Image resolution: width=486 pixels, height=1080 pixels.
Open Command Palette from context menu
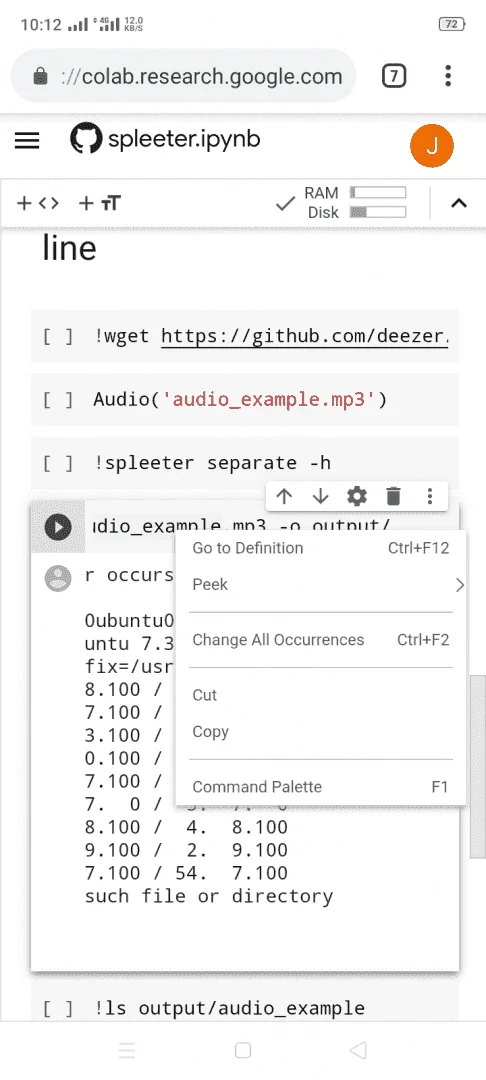[321, 787]
